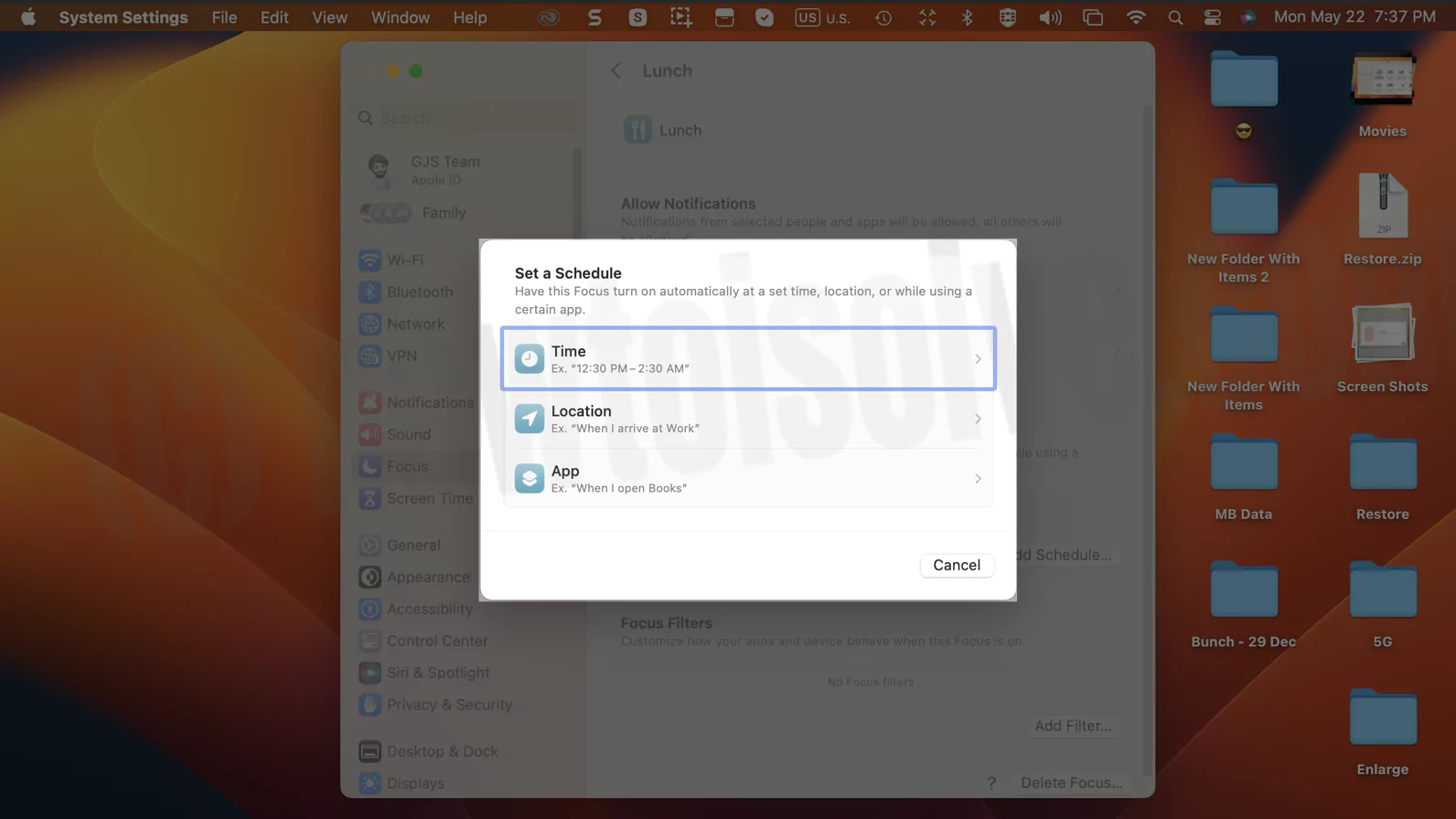
Task: Select the Time schedule option
Action: point(748,358)
